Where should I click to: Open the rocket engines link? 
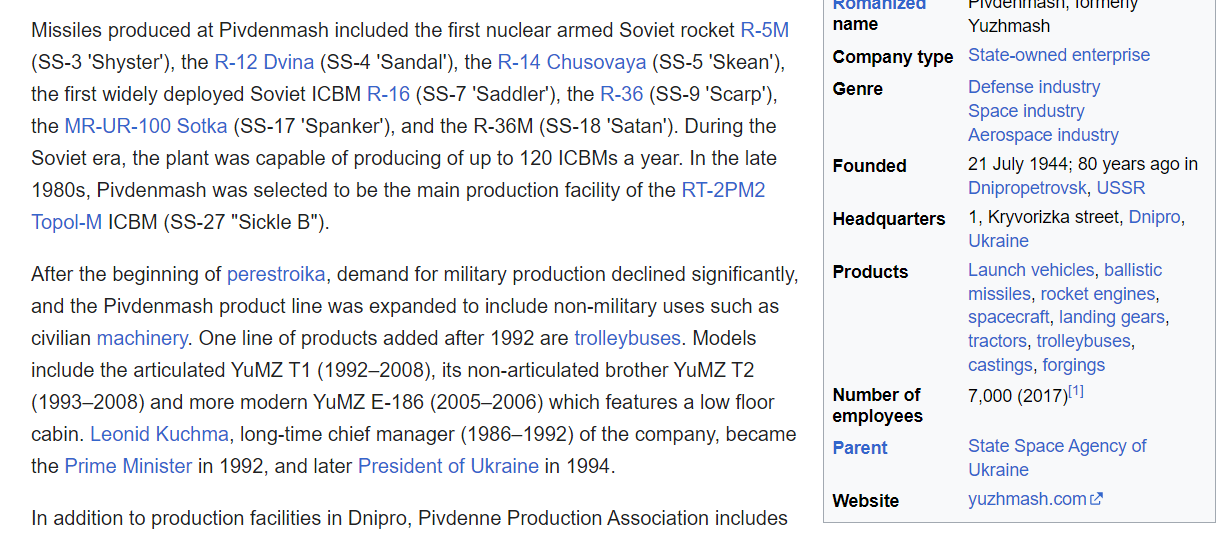click(x=1098, y=294)
